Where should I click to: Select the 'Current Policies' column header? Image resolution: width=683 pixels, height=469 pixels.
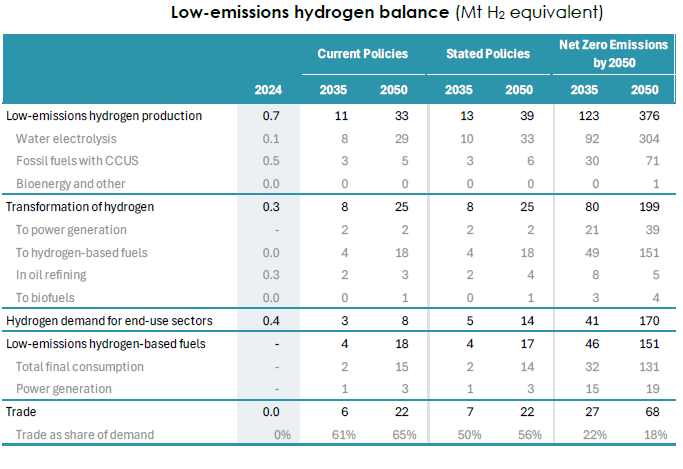(x=364, y=54)
